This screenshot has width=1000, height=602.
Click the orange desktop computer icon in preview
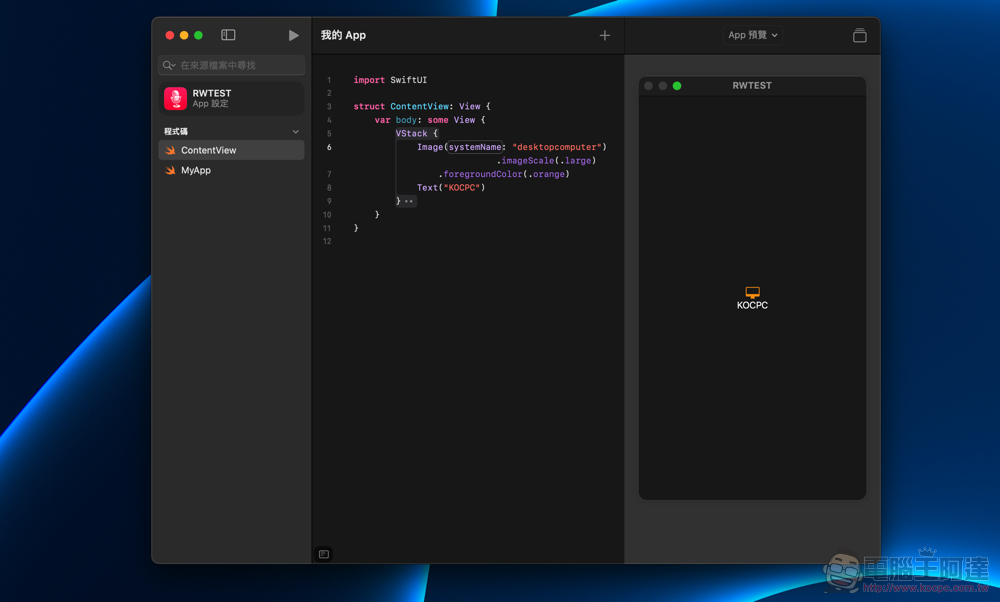[x=752, y=292]
